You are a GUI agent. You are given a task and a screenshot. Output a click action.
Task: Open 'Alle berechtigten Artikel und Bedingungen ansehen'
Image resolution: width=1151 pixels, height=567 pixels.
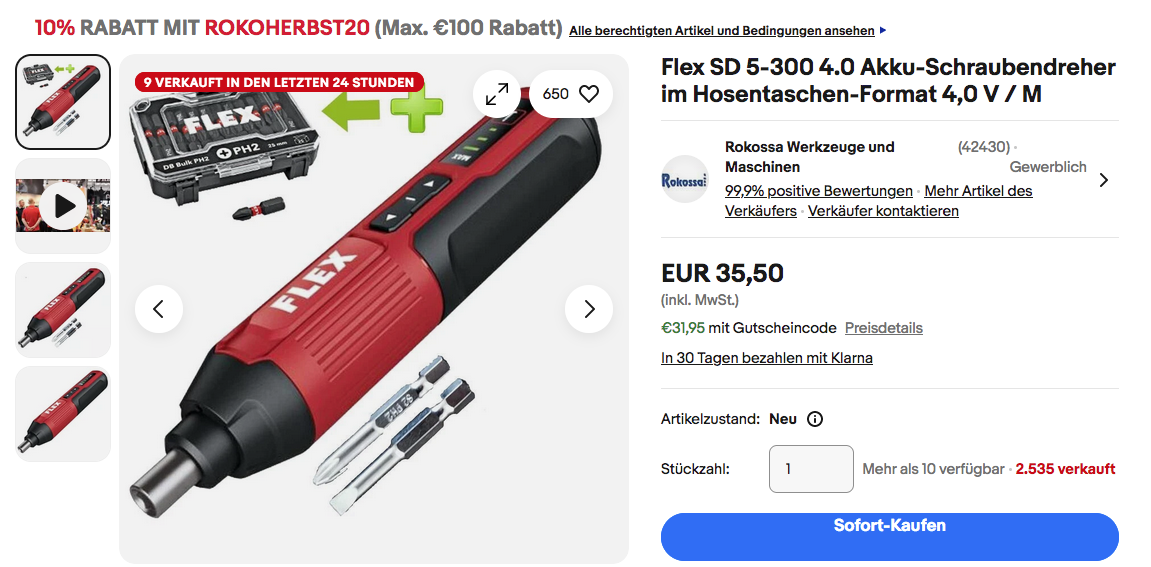pyautogui.click(x=722, y=31)
